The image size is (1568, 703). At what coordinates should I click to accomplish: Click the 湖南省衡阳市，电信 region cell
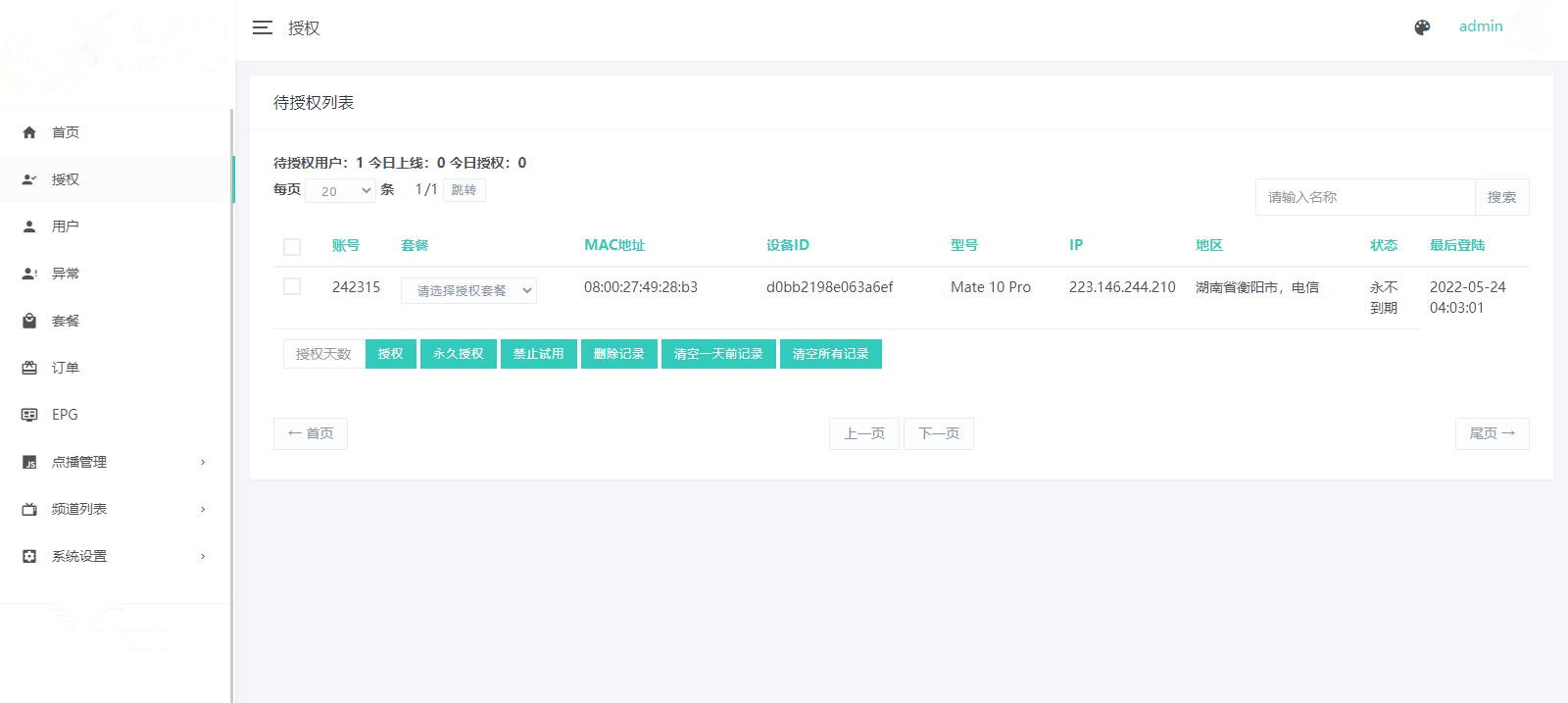[x=1257, y=287]
